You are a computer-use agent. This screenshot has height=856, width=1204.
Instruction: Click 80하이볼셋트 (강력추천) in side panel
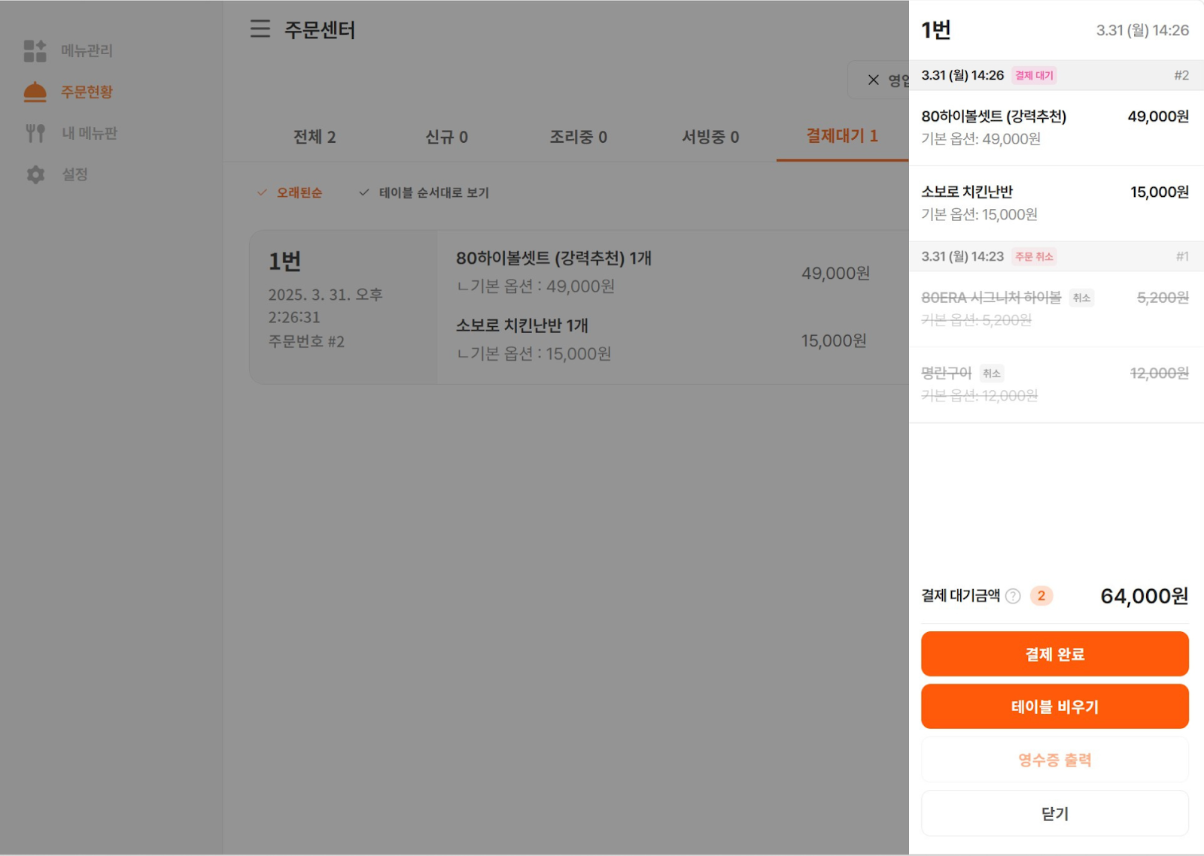(994, 116)
